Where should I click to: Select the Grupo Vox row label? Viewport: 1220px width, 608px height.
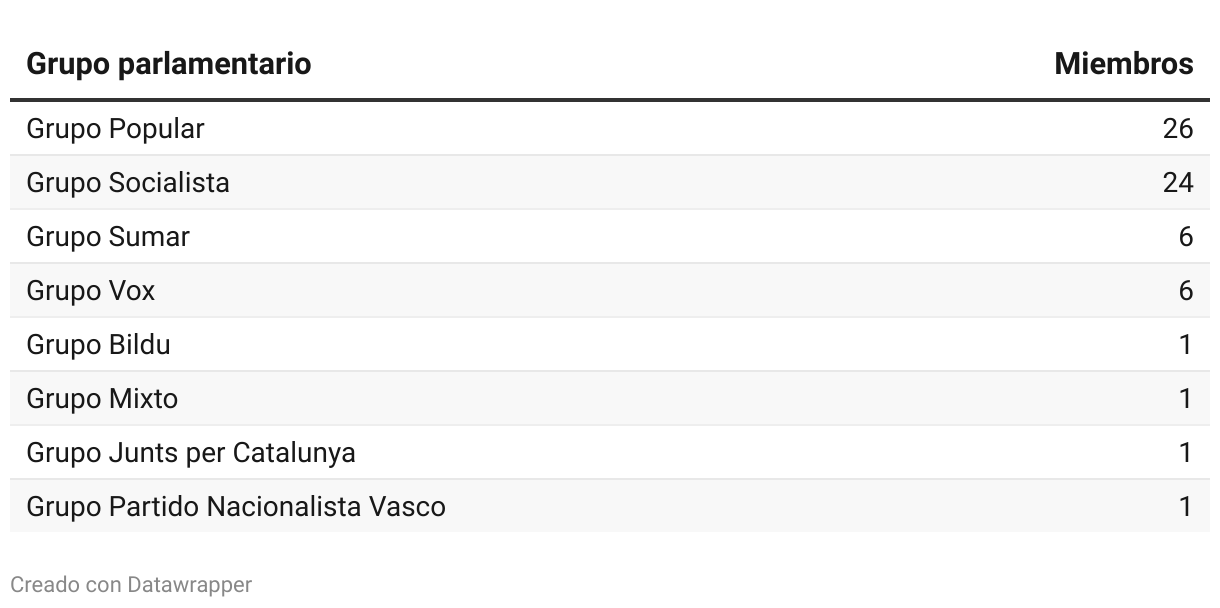[x=91, y=291]
